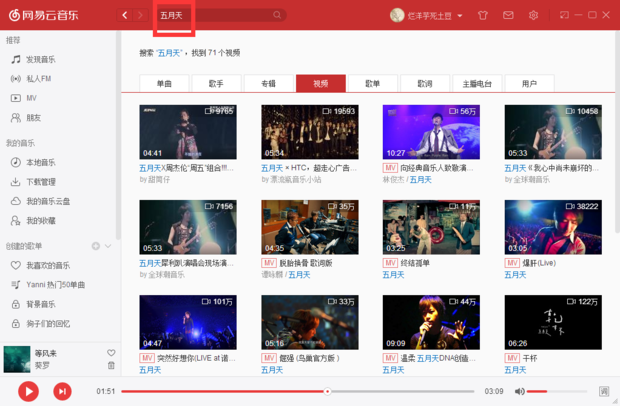
Task: Click the now-playing album cover
Action: click(17, 359)
